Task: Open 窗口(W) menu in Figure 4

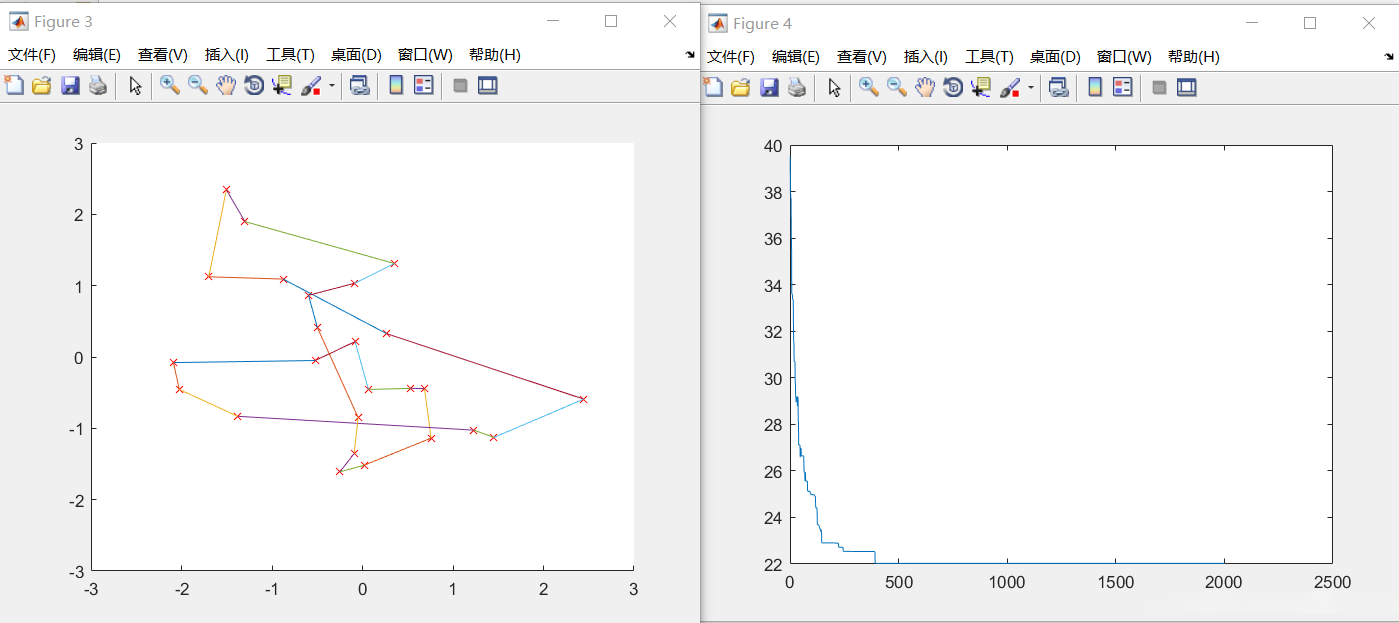Action: click(1124, 57)
